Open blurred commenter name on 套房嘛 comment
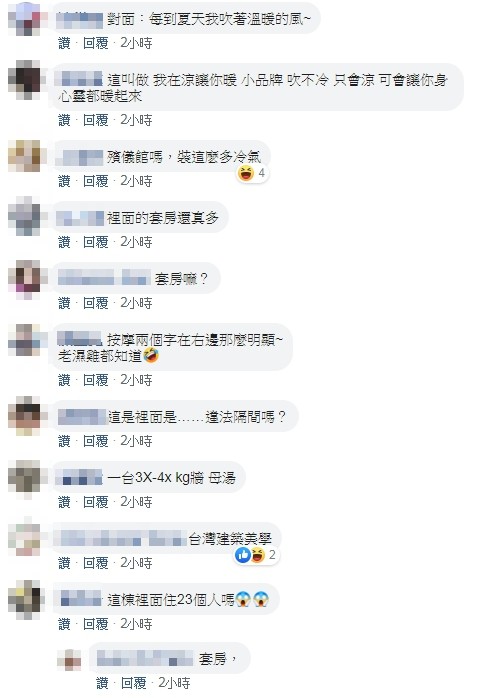 [x=104, y=279]
